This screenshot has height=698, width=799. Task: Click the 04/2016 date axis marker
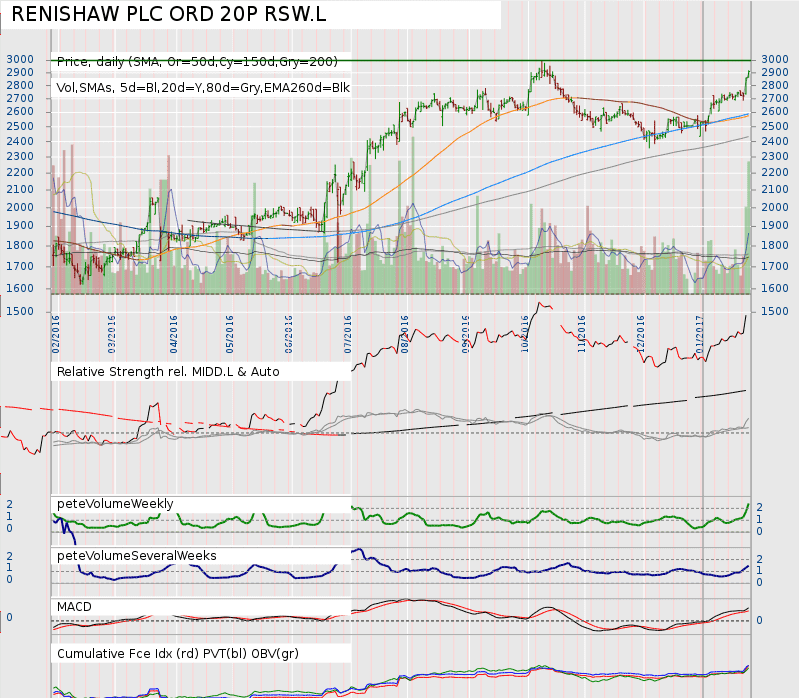click(174, 334)
